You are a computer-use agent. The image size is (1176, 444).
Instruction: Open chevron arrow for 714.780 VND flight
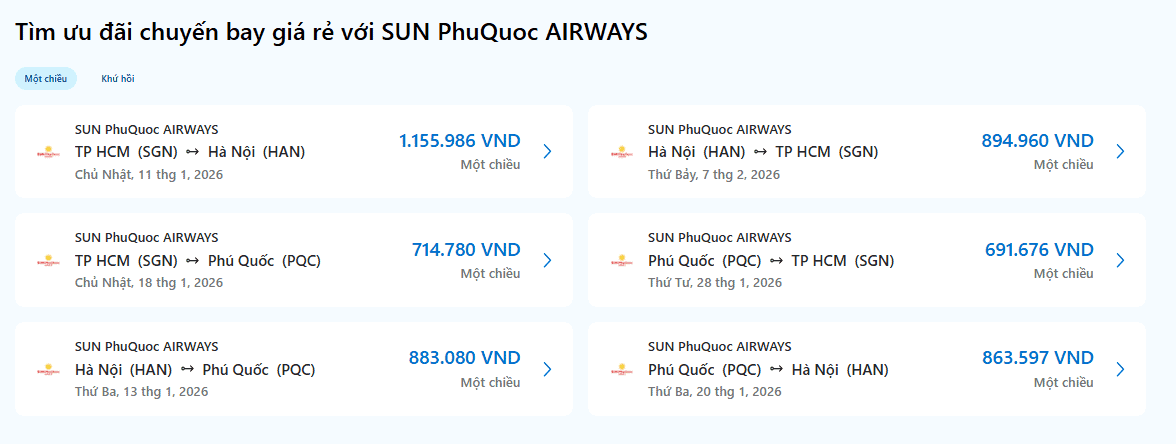(x=547, y=260)
